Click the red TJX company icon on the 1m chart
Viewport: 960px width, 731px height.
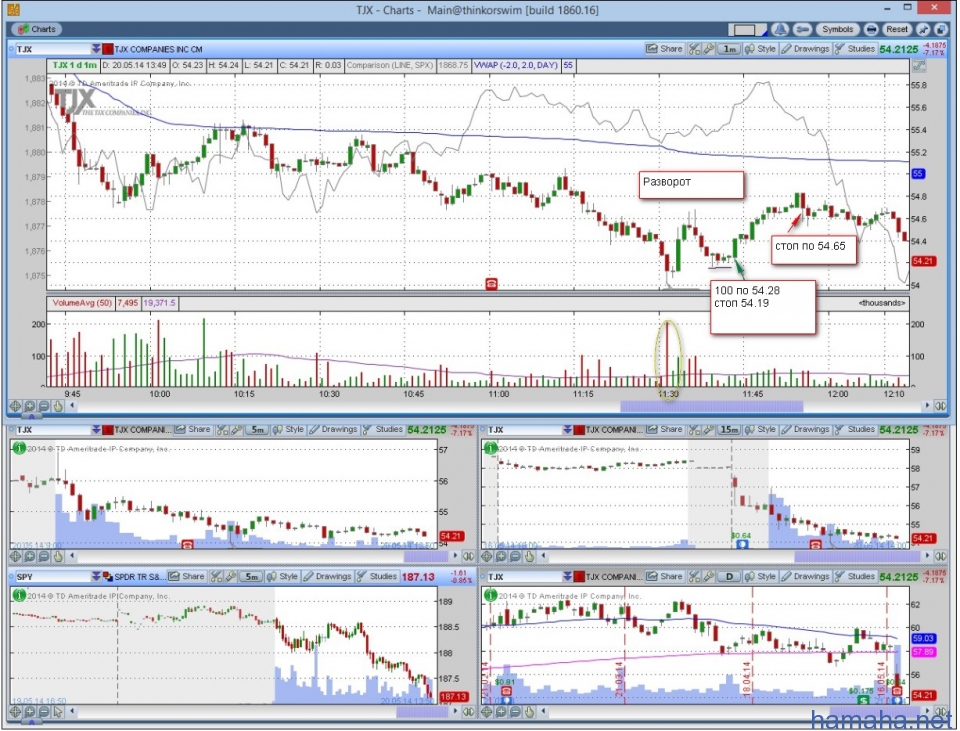(108, 49)
